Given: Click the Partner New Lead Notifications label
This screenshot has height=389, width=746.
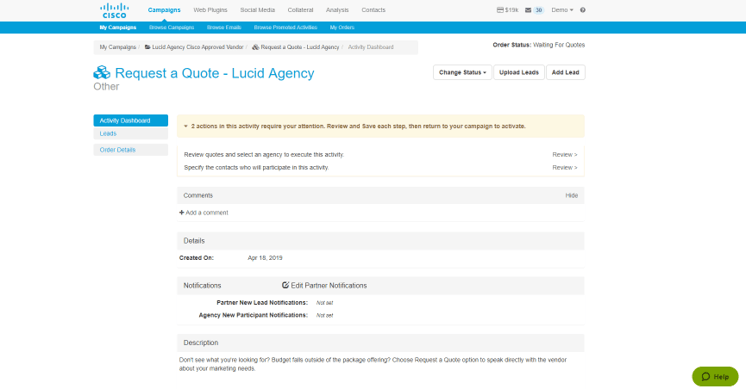Looking at the screenshot, I should [262, 302].
